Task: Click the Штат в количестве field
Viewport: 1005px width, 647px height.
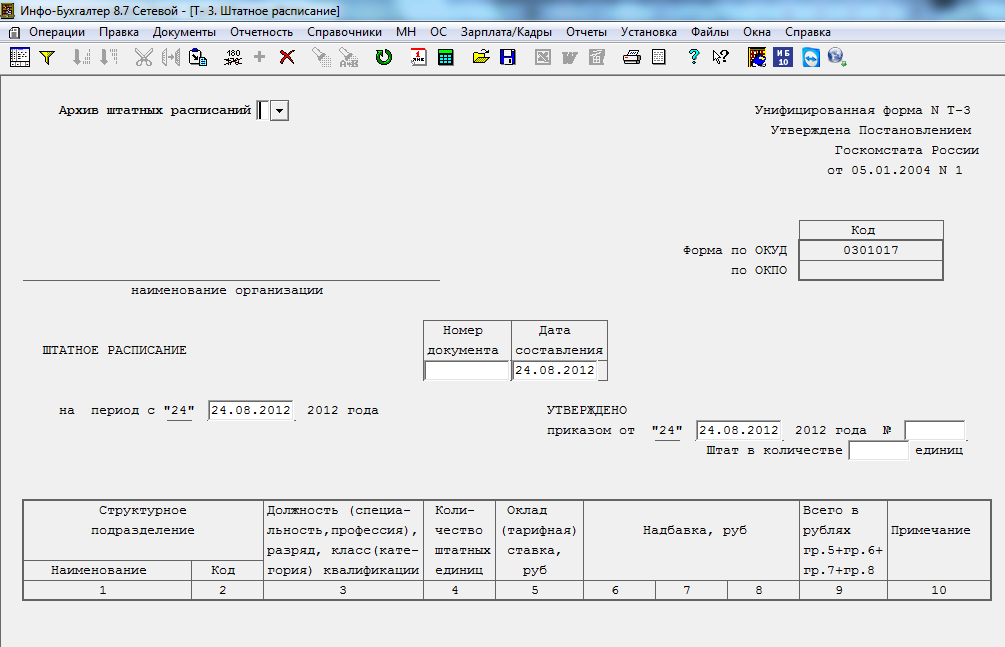Action: pos(878,450)
